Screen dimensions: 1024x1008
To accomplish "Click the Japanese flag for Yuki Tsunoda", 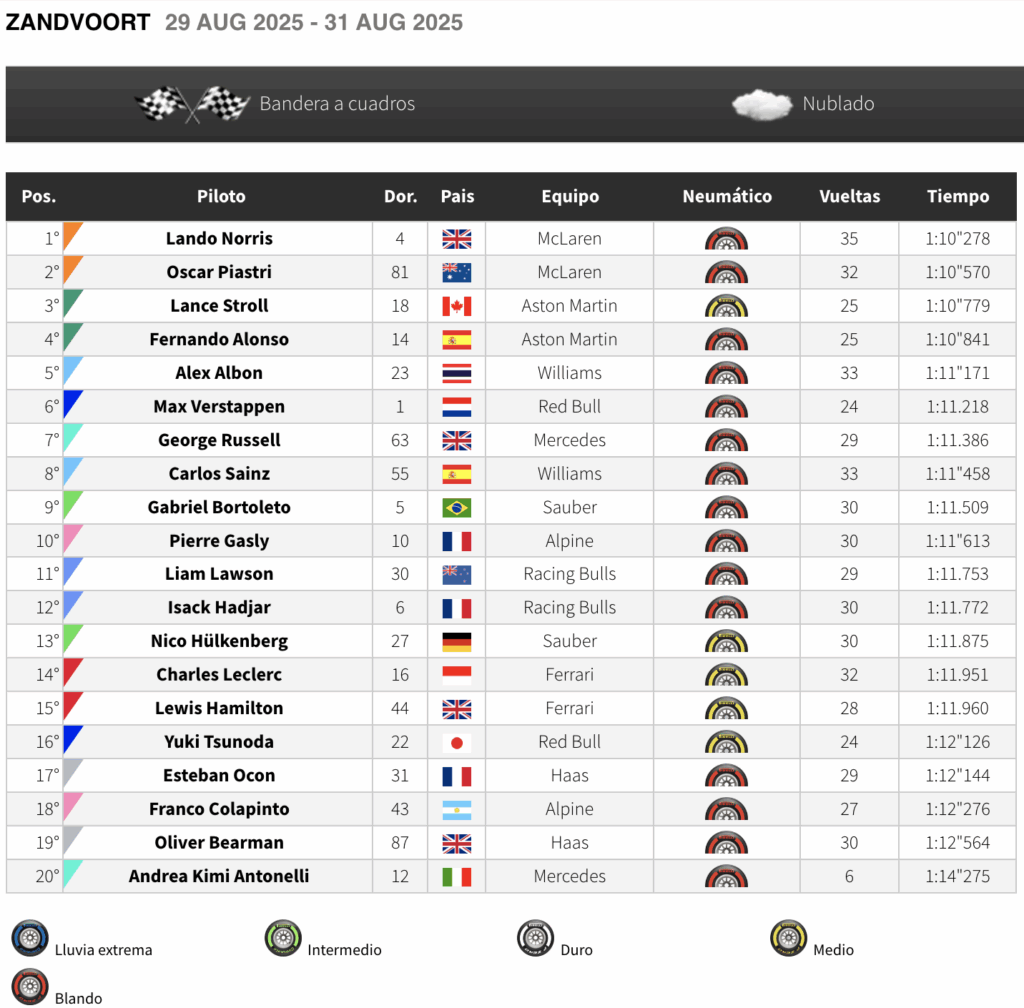I will point(457,742).
